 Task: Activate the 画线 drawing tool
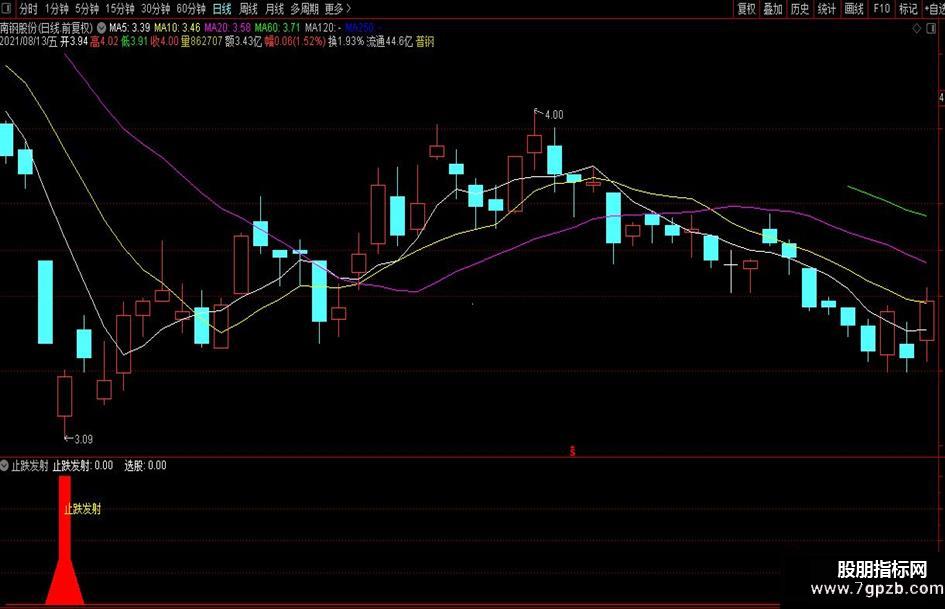coord(854,8)
